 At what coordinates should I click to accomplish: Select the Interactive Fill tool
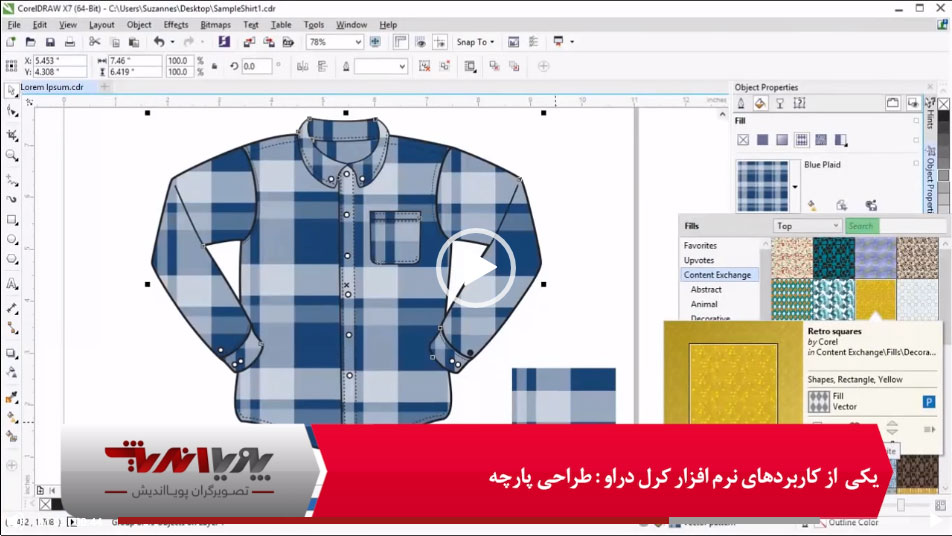(11, 417)
